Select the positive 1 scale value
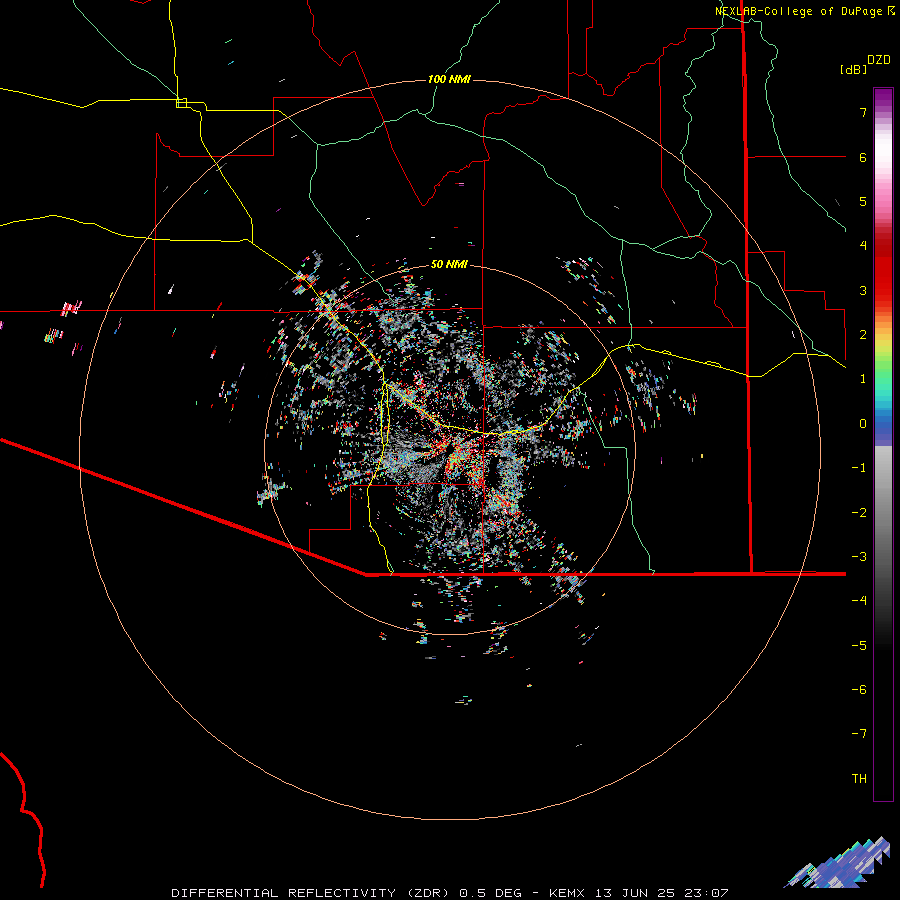 tap(863, 379)
